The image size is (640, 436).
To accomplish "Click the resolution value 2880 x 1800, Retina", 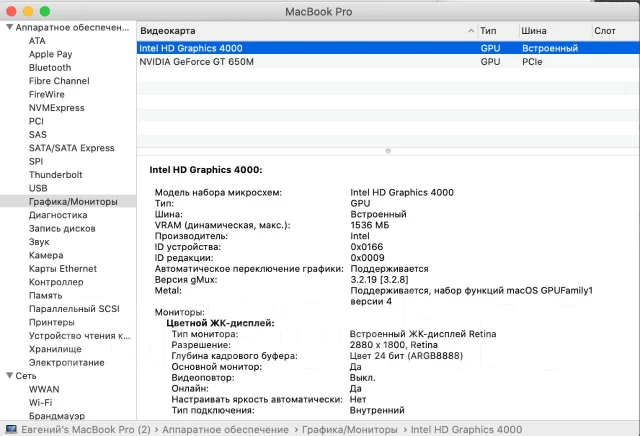I will [x=394, y=345].
